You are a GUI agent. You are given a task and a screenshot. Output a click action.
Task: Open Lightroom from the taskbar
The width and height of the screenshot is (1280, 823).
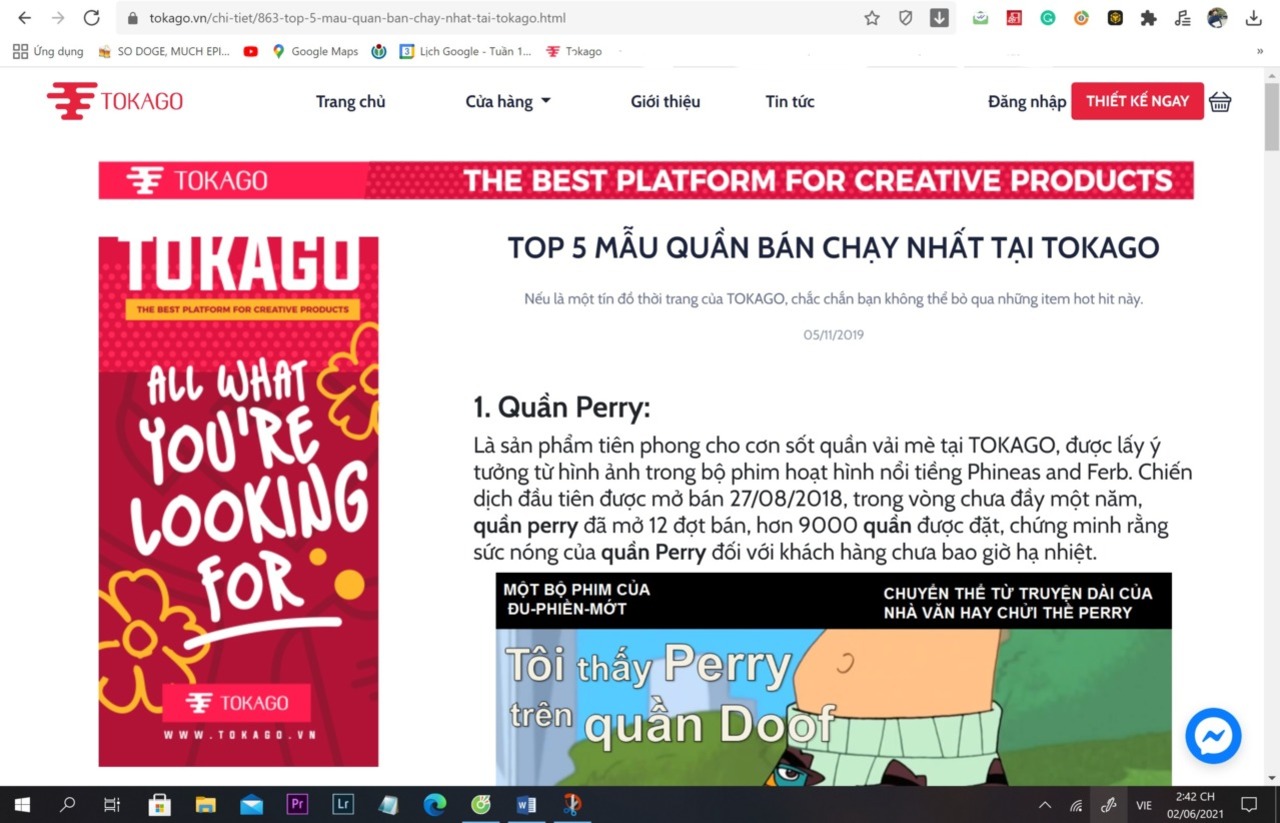[x=343, y=804]
